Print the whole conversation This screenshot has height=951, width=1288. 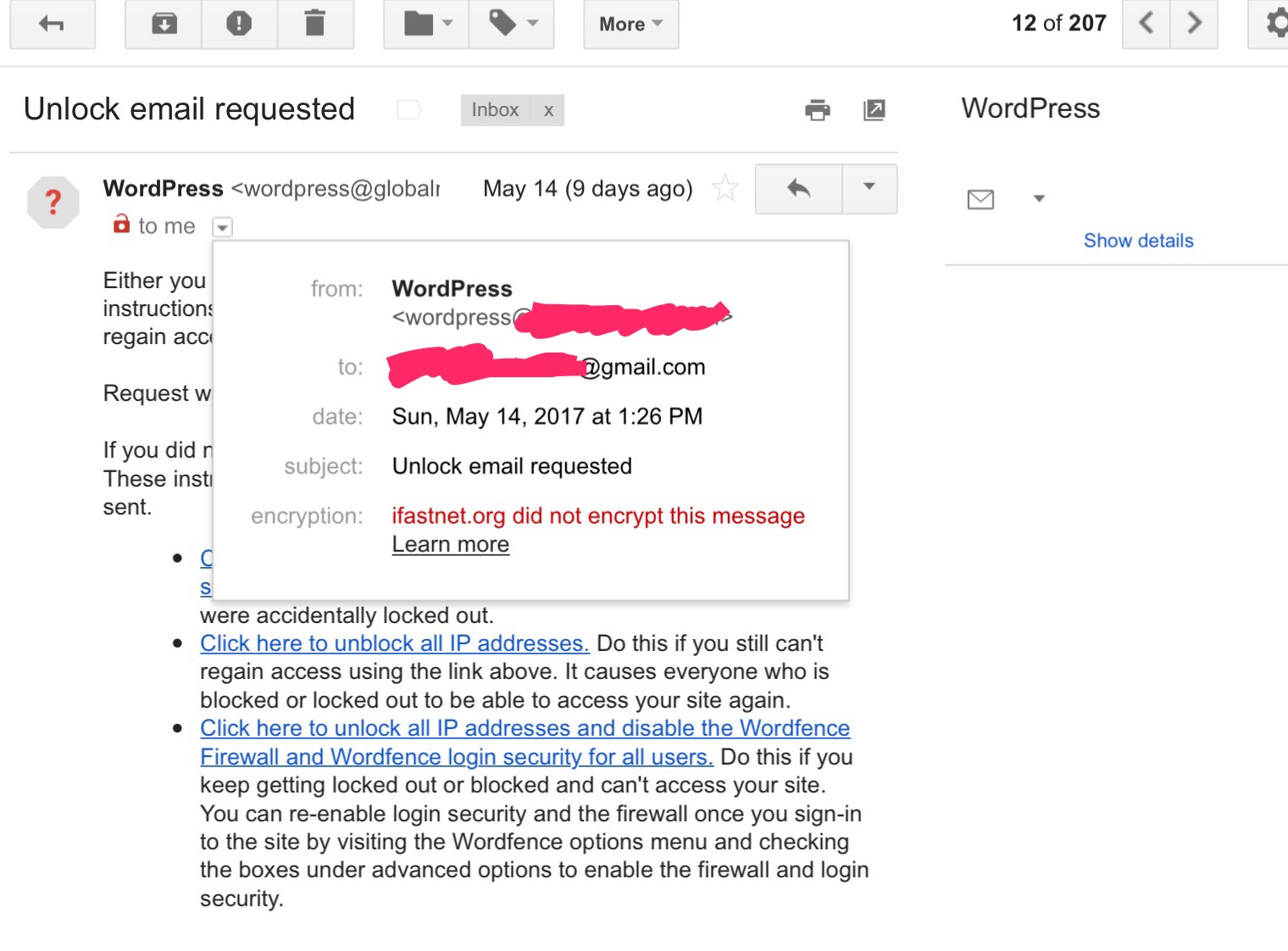[x=818, y=109]
